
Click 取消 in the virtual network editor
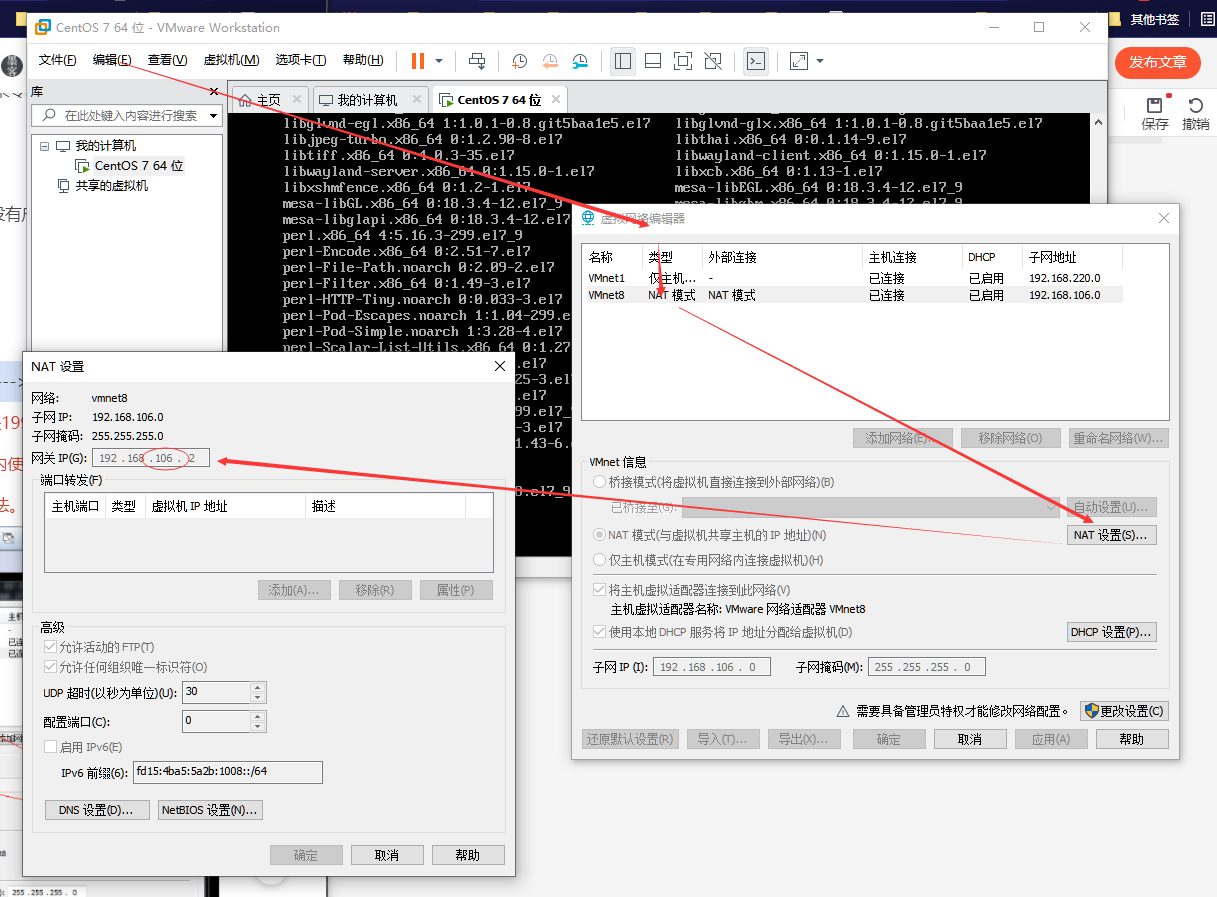(970, 739)
